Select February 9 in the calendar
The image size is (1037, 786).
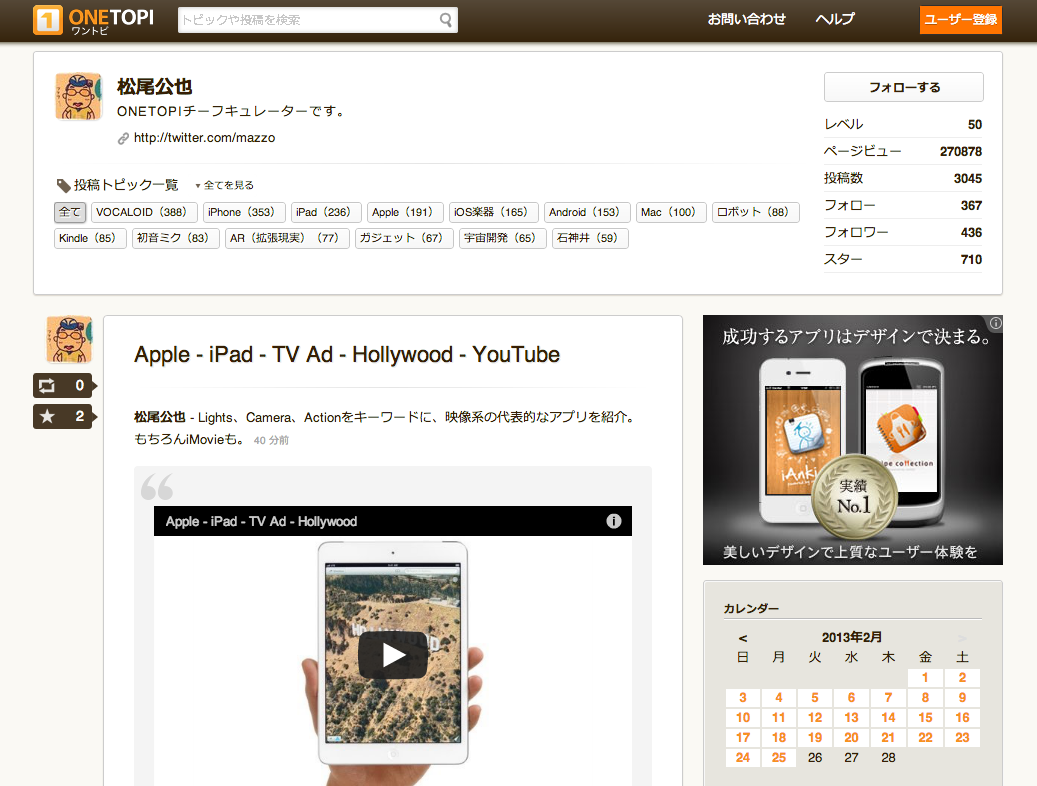962,697
